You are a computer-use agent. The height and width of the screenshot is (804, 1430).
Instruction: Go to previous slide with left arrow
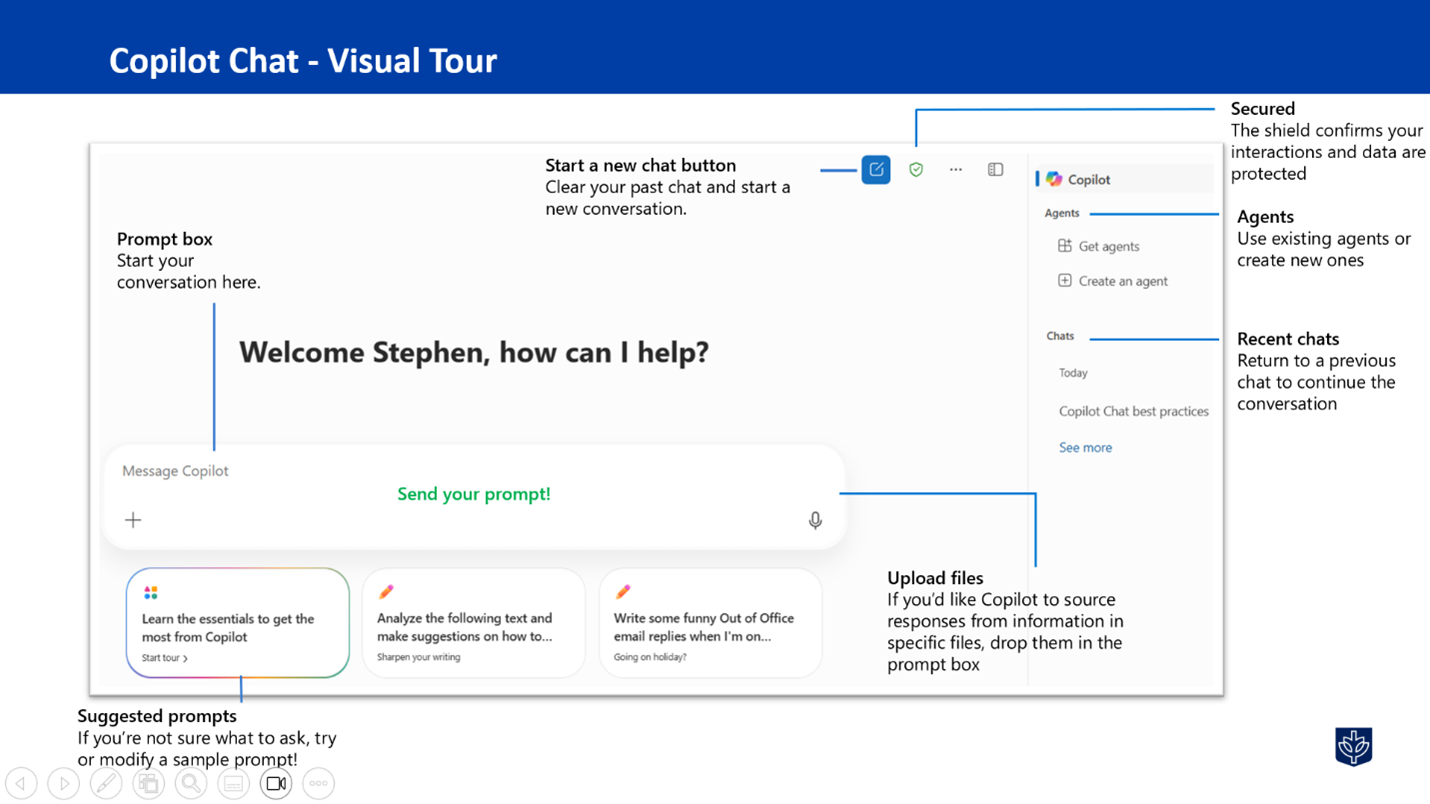coord(21,784)
